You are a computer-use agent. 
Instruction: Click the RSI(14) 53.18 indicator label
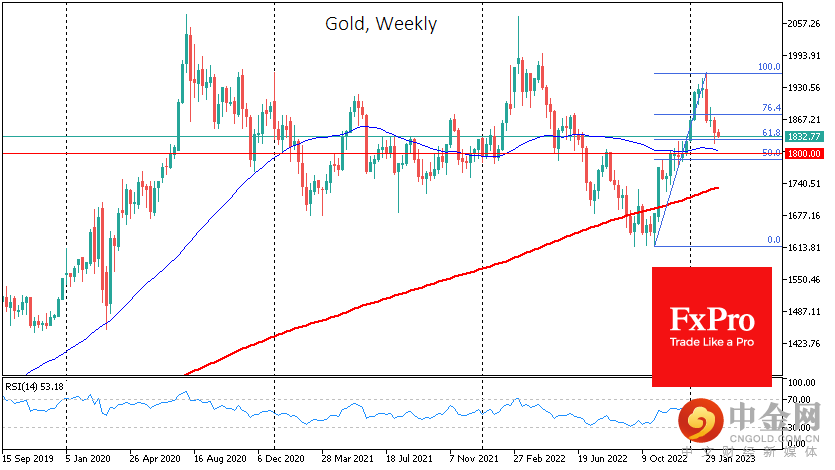[x=36, y=385]
